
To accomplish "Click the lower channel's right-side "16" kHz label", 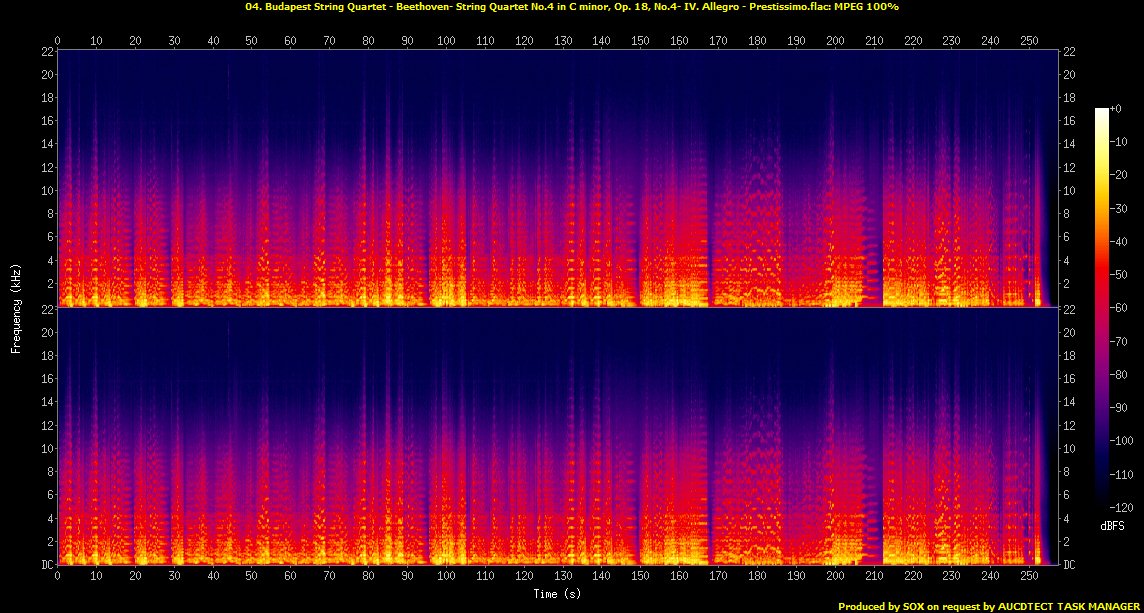I will click(1071, 379).
